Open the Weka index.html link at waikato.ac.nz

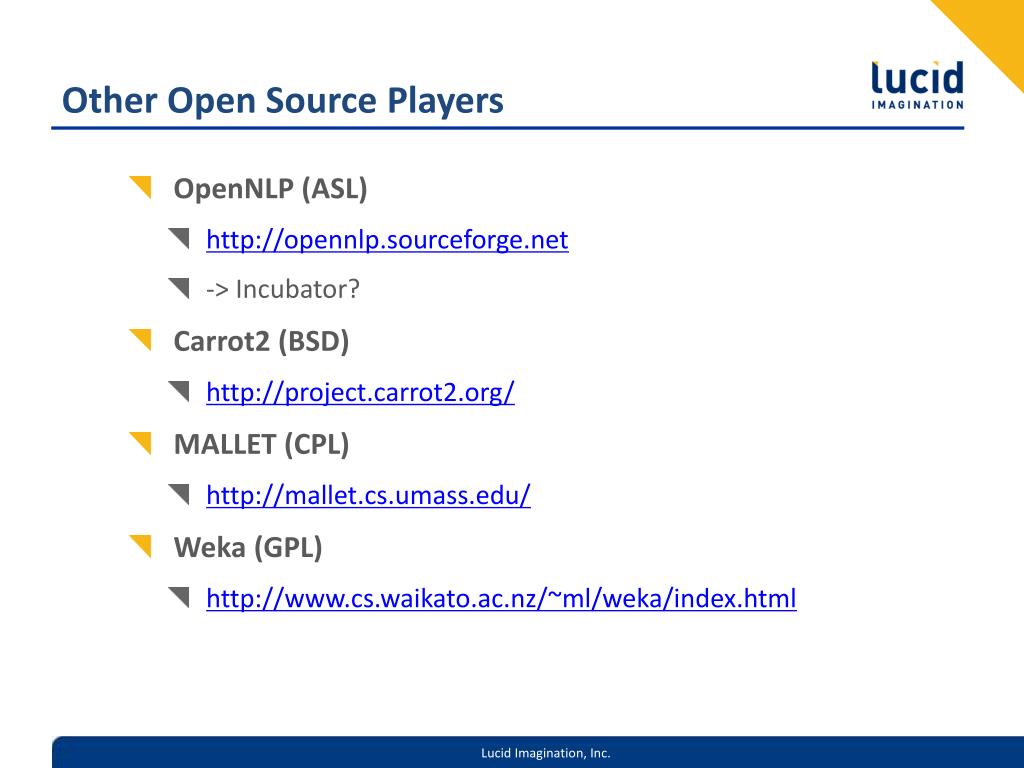pyautogui.click(x=502, y=598)
